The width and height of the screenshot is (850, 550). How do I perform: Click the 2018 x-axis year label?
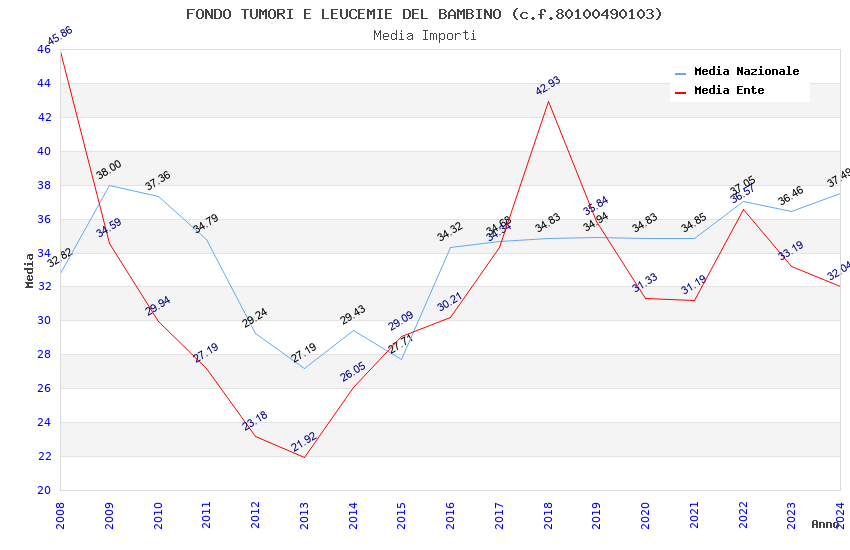548,515
